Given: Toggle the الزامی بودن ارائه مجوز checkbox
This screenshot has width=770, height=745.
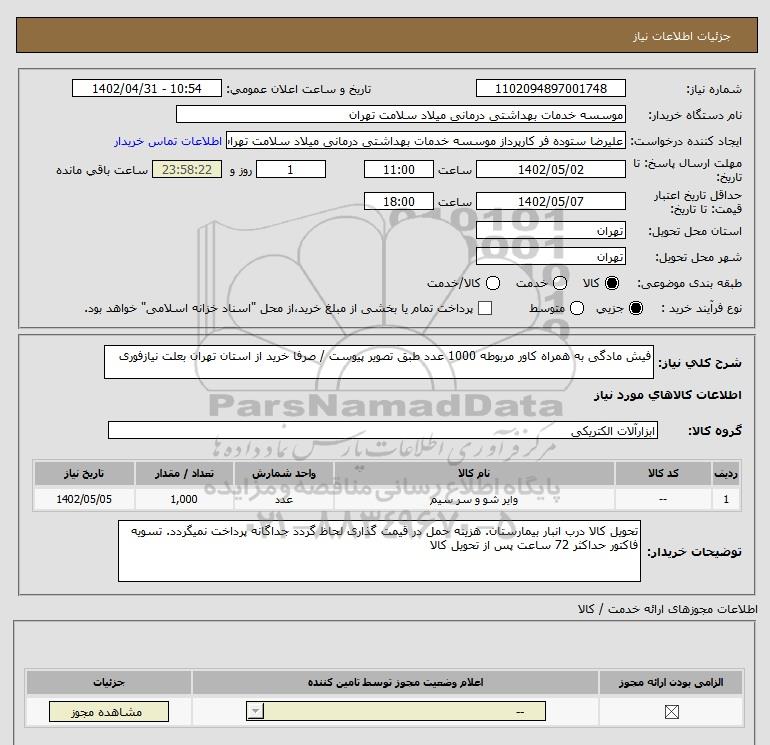Looking at the screenshot, I should pos(671,712).
